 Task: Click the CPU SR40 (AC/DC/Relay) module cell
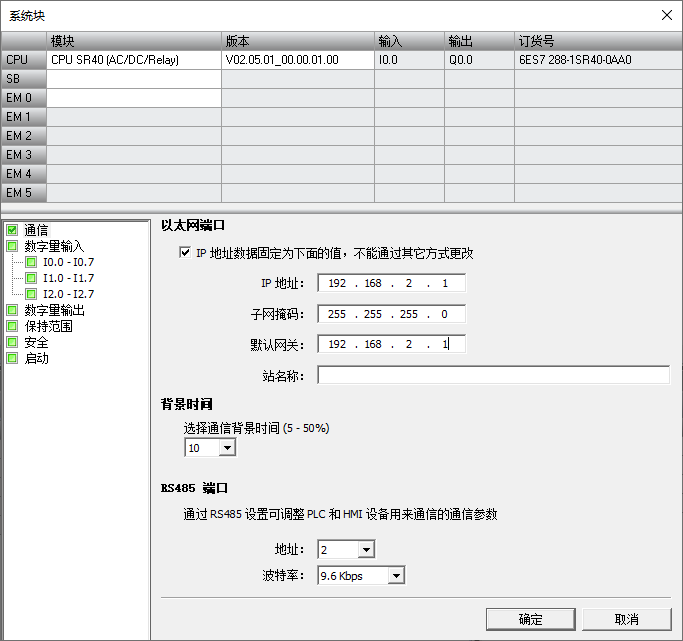tap(134, 60)
